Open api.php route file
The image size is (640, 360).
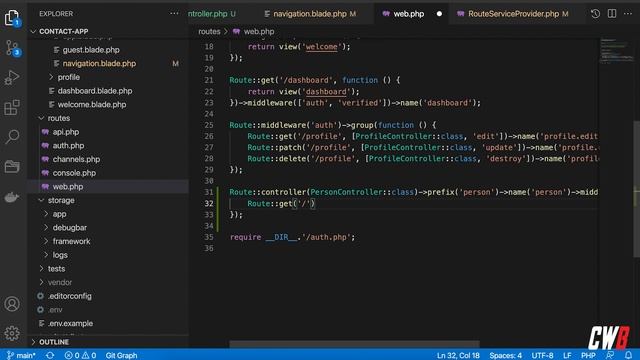pos(65,132)
